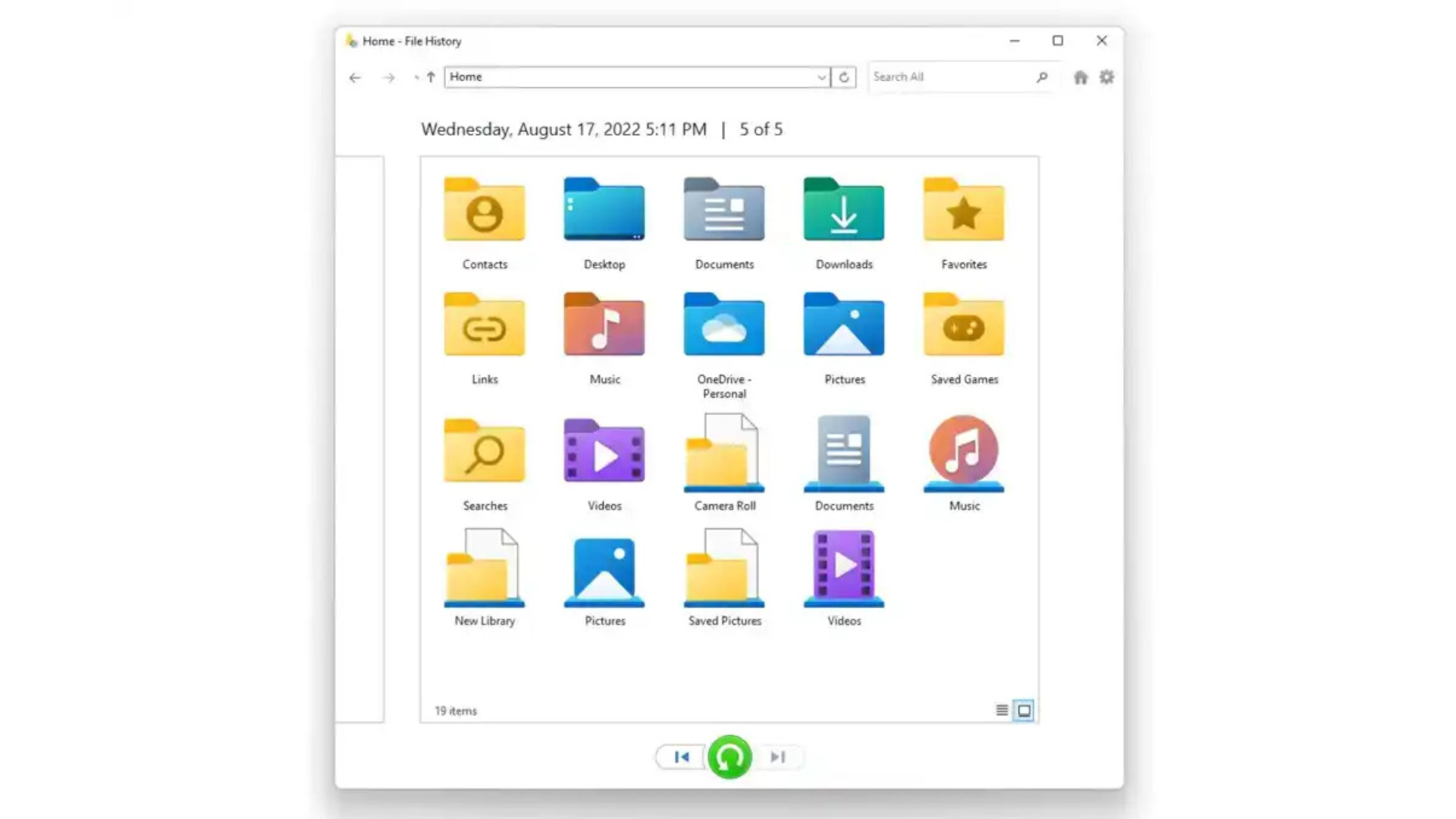Go to the next version
The width and height of the screenshot is (1456, 819).
click(x=777, y=757)
